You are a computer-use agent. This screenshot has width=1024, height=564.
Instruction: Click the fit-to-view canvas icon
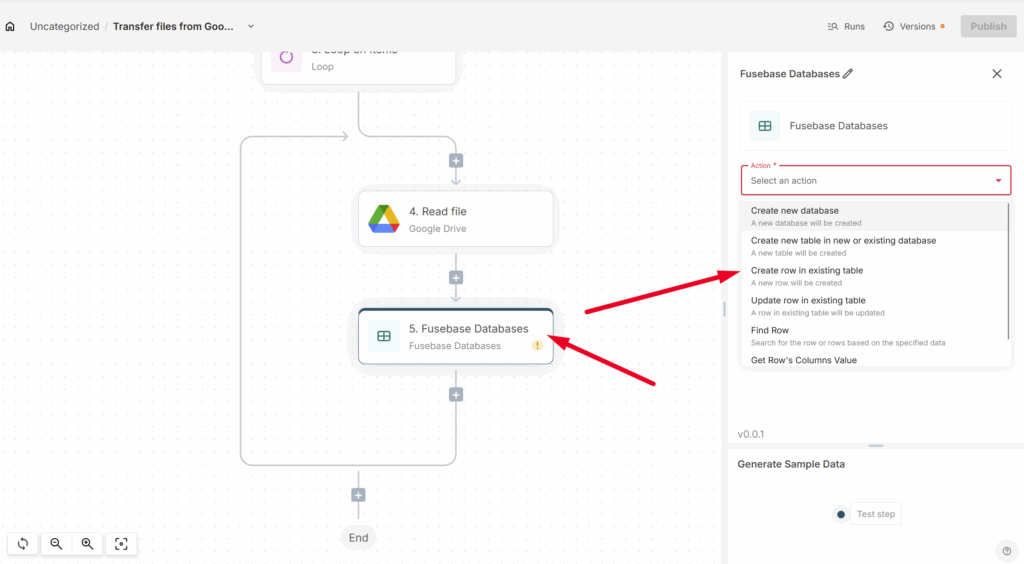pyautogui.click(x=121, y=544)
